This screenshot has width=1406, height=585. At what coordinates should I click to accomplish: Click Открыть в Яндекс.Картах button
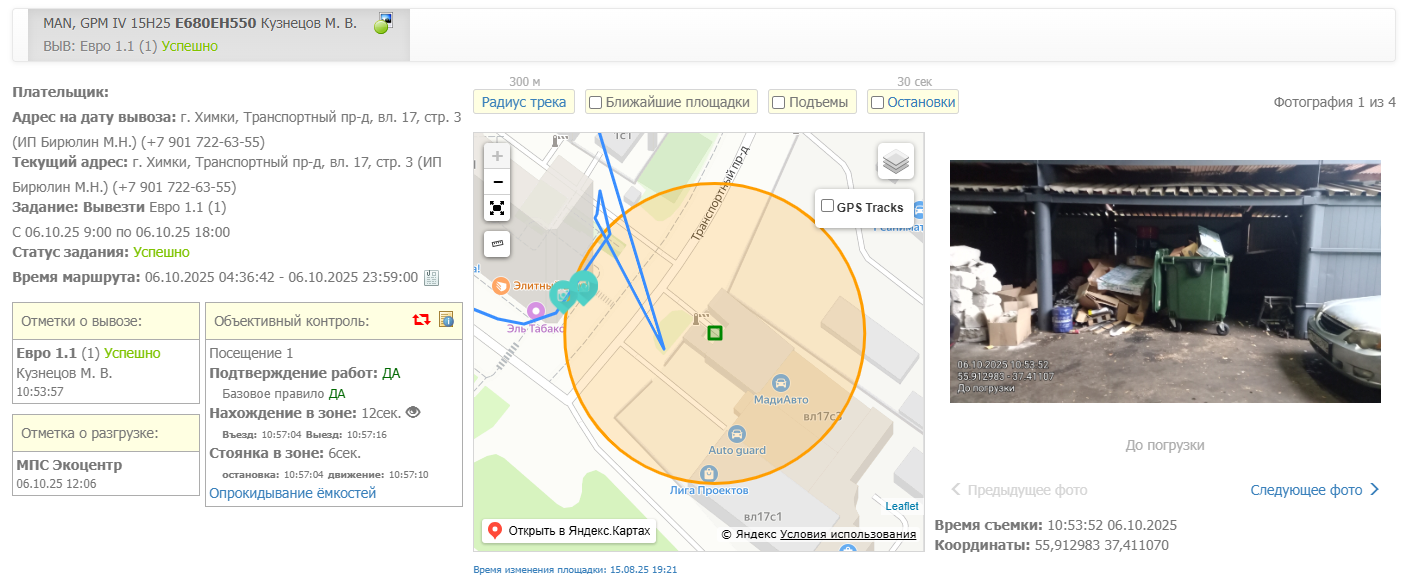(569, 531)
